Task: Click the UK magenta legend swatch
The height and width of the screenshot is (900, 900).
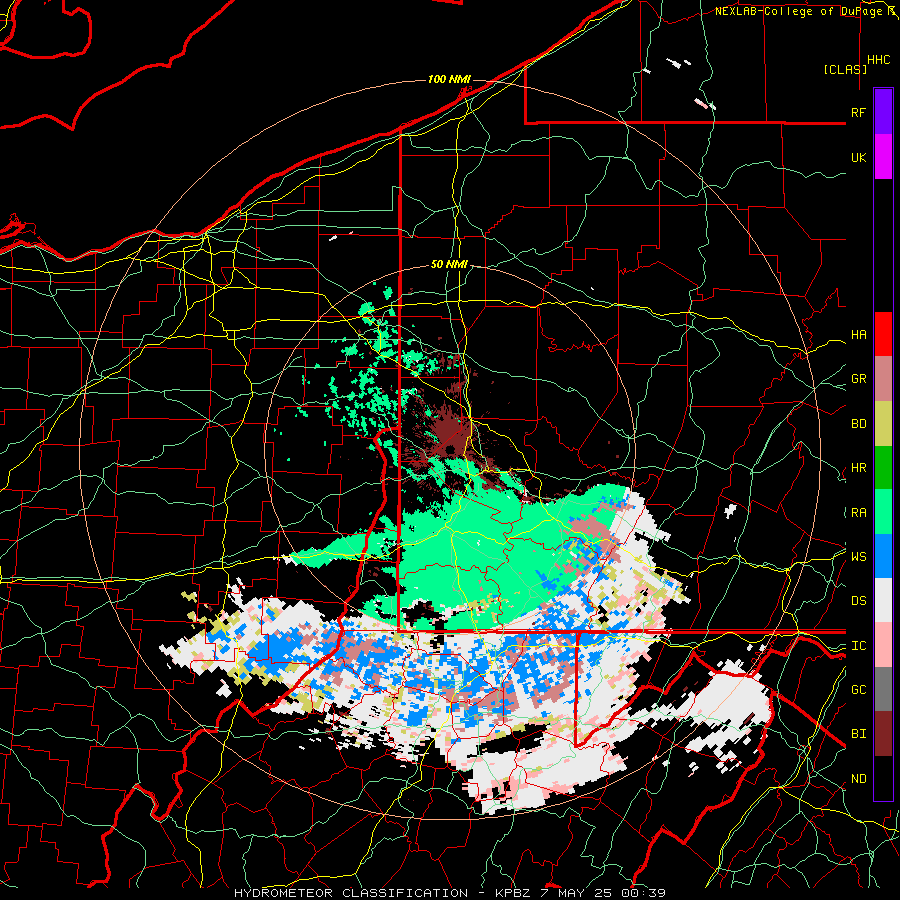Action: tap(883, 157)
